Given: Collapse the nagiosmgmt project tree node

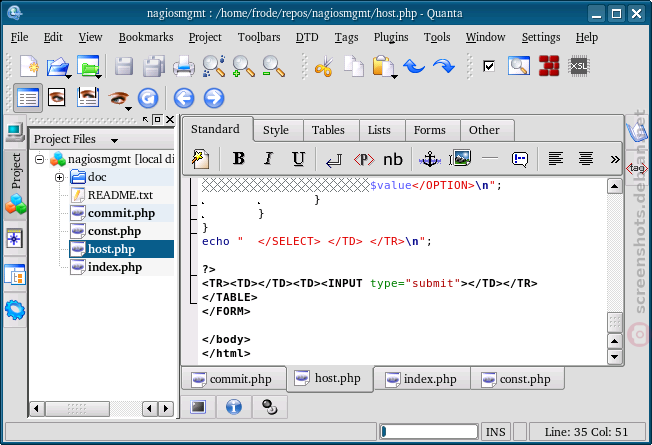Looking at the screenshot, I should pyautogui.click(x=39, y=159).
